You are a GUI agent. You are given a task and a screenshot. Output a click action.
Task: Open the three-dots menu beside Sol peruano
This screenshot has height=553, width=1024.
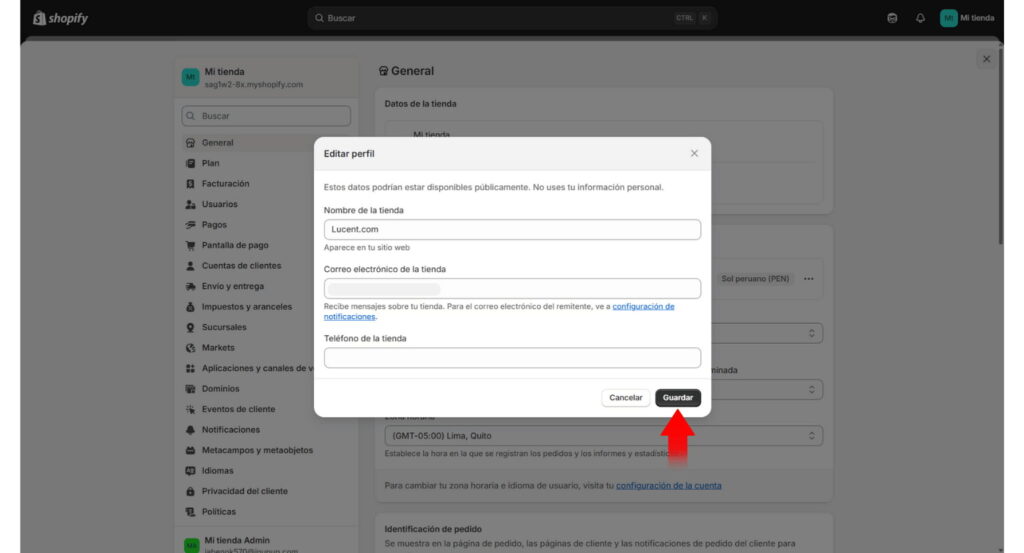click(809, 279)
